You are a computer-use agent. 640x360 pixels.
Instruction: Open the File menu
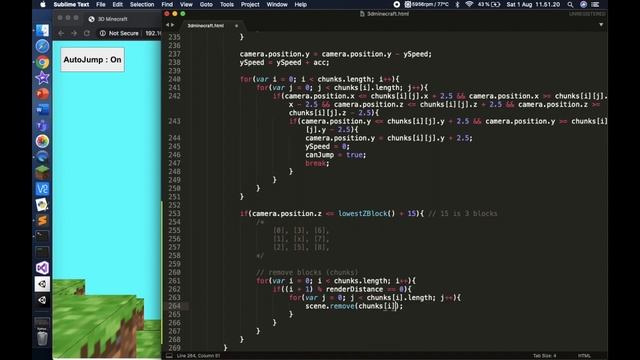pos(101,4)
